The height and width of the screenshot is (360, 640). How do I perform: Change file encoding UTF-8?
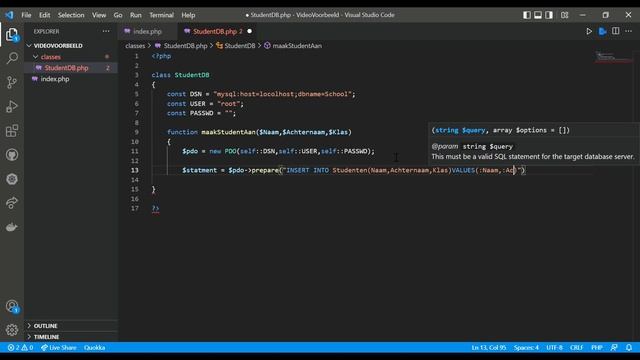coord(554,348)
